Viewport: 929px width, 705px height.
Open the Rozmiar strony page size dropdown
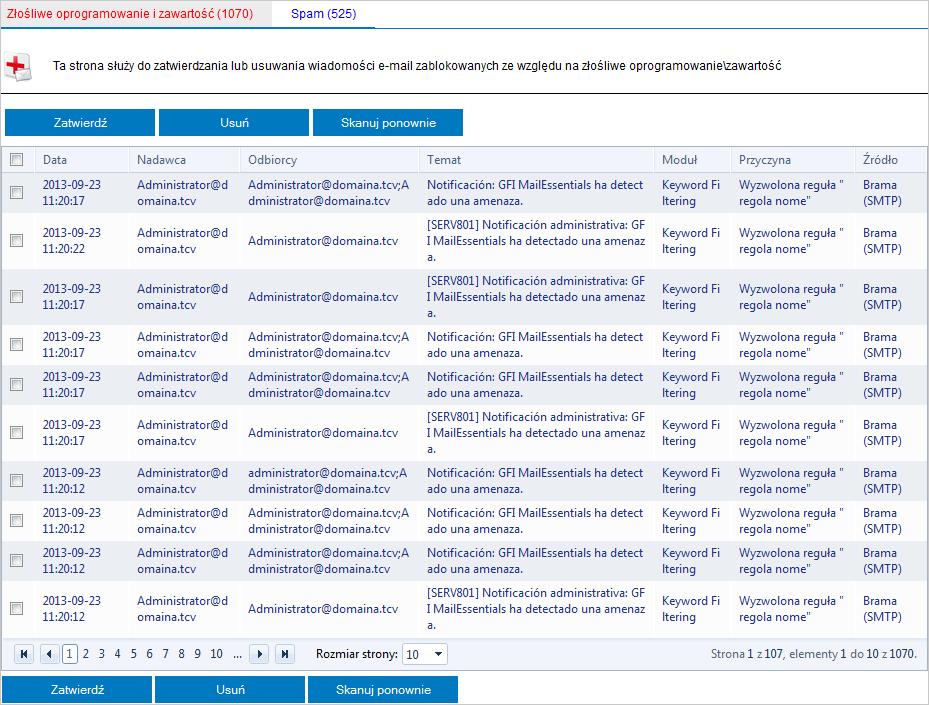coord(425,654)
